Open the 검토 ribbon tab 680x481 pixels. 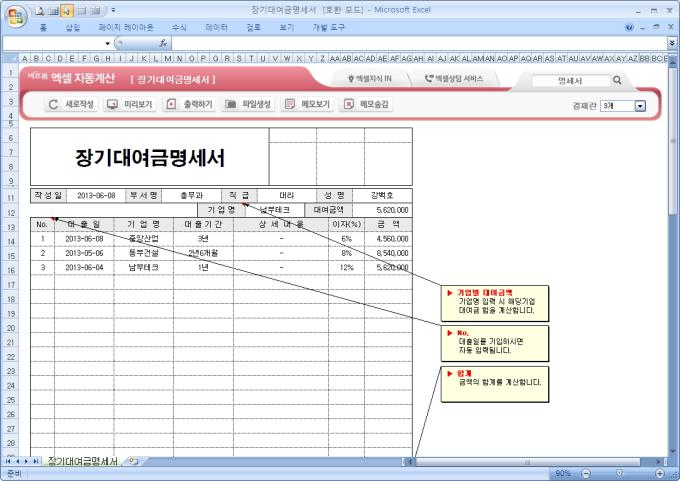tap(253, 27)
